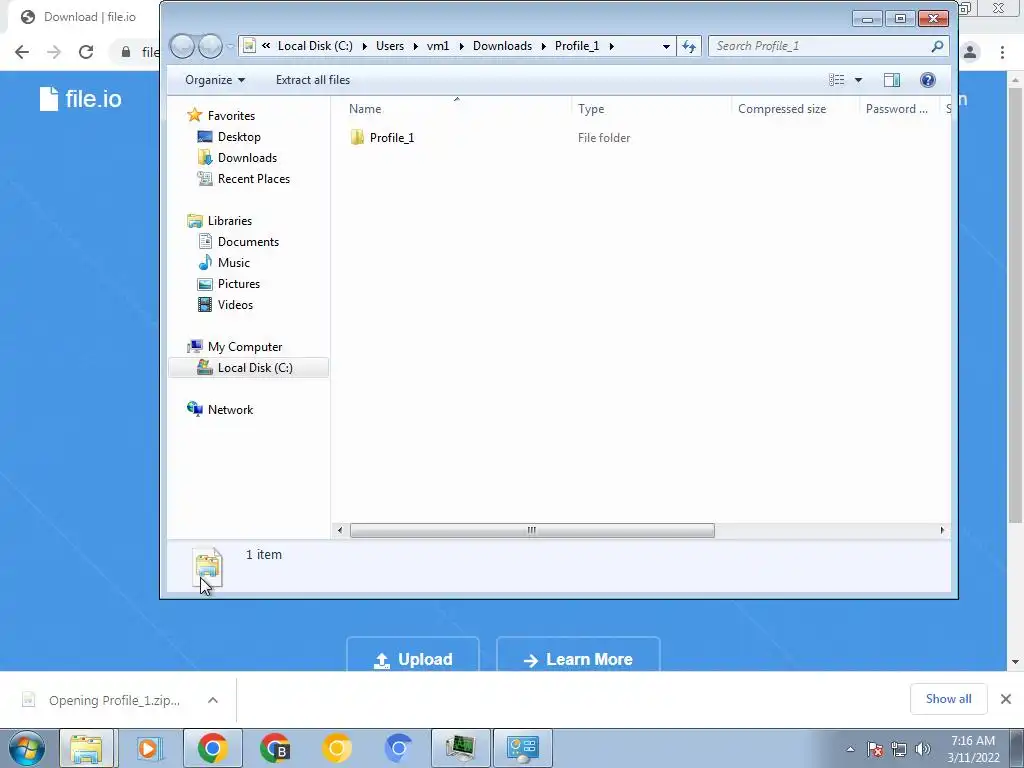Open Chrome's three-dot menu
The image size is (1024, 768).
(x=1002, y=52)
